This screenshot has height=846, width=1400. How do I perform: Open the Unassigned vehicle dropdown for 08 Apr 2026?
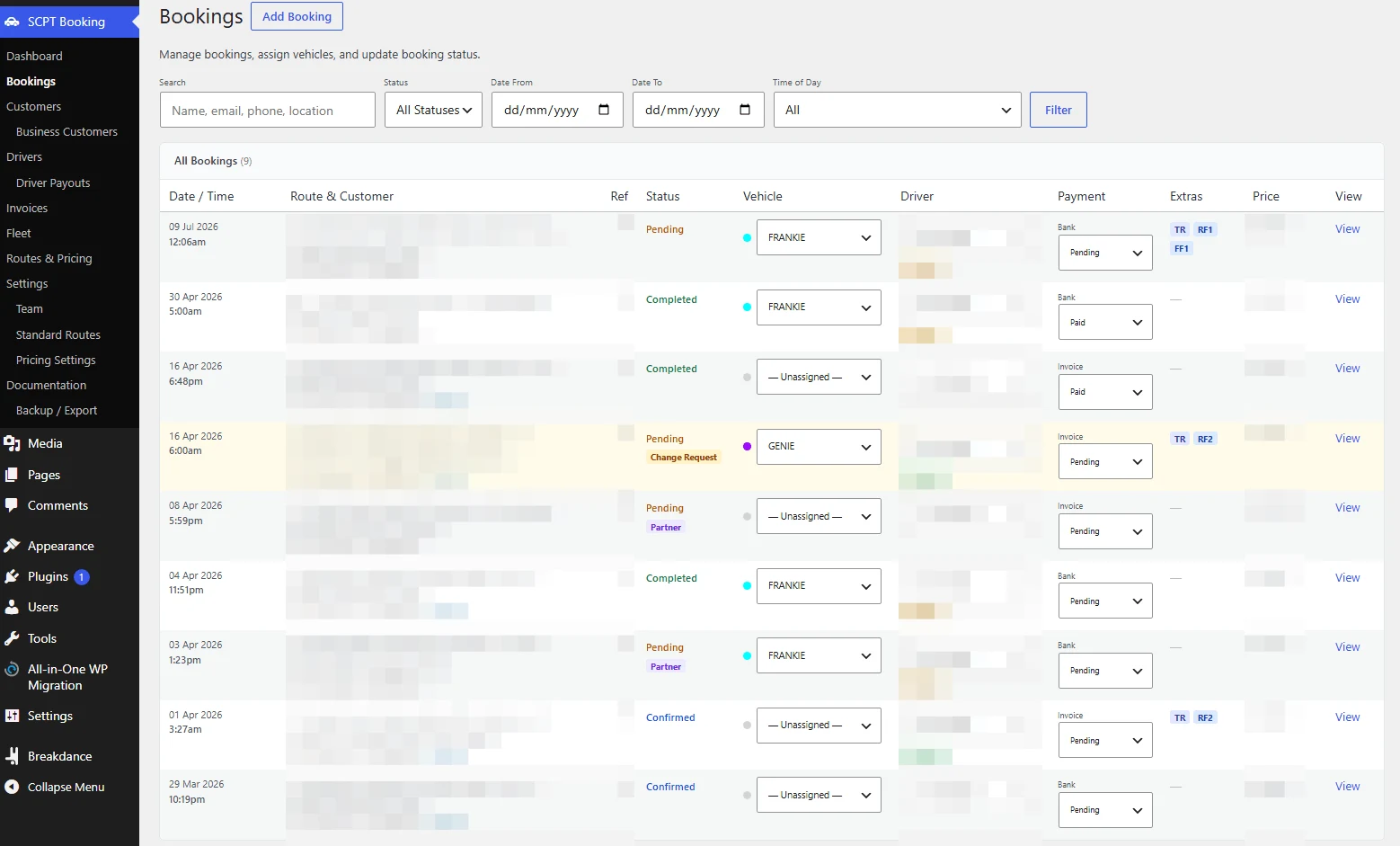pyautogui.click(x=819, y=516)
